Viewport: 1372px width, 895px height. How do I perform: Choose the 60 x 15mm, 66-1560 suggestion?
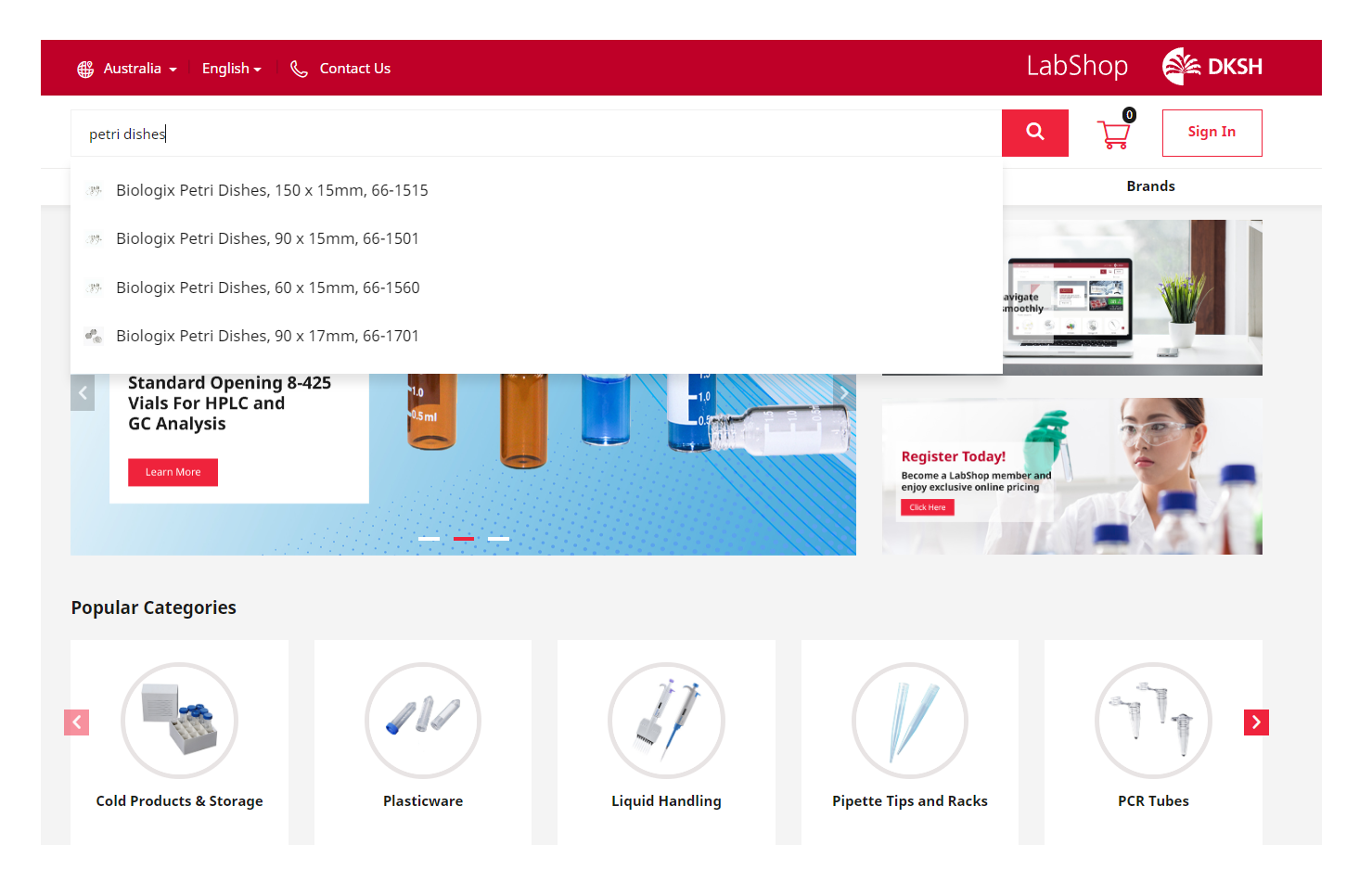[267, 288]
